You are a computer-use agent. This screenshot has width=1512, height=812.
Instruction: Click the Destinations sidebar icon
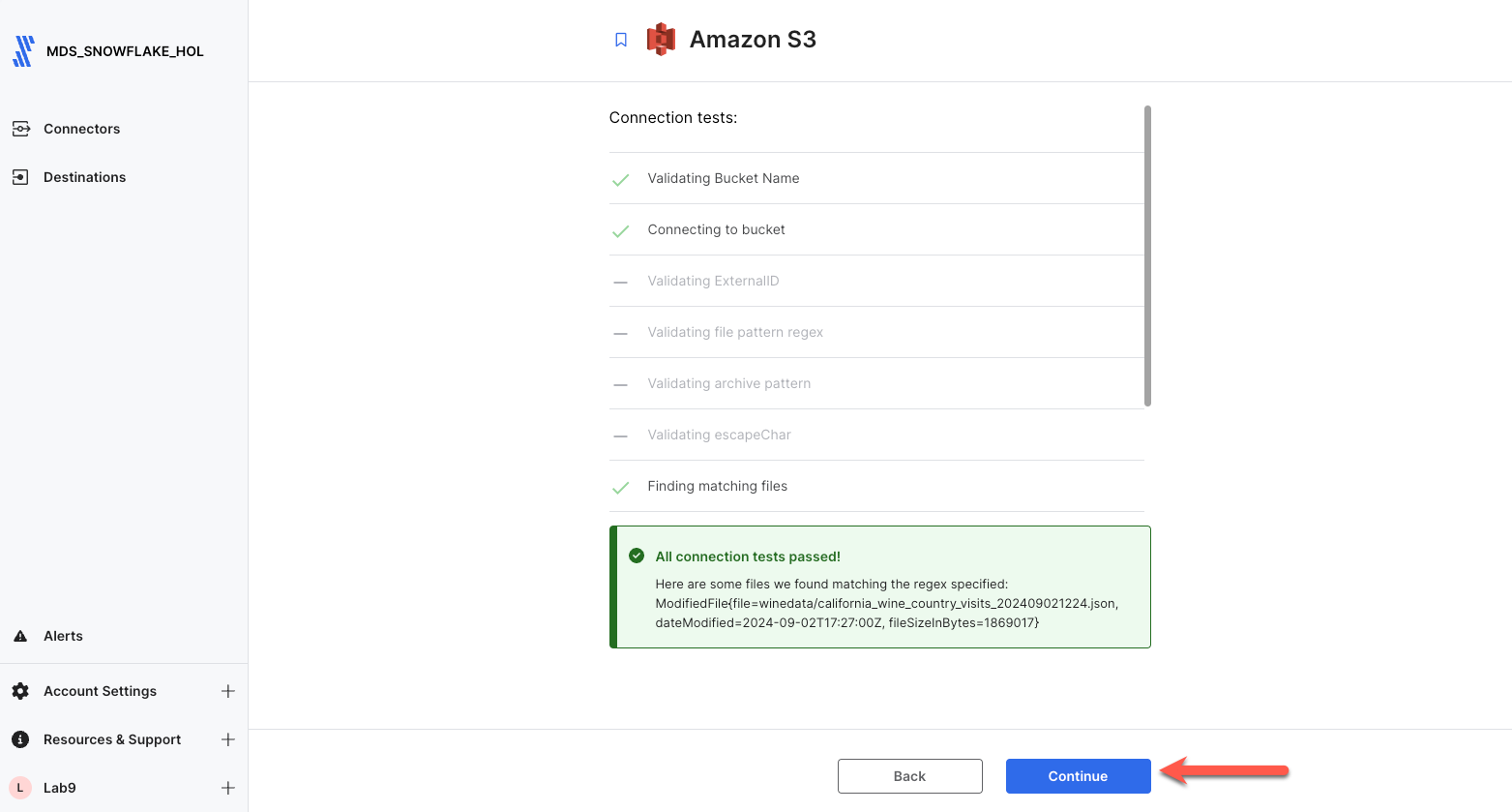20,177
